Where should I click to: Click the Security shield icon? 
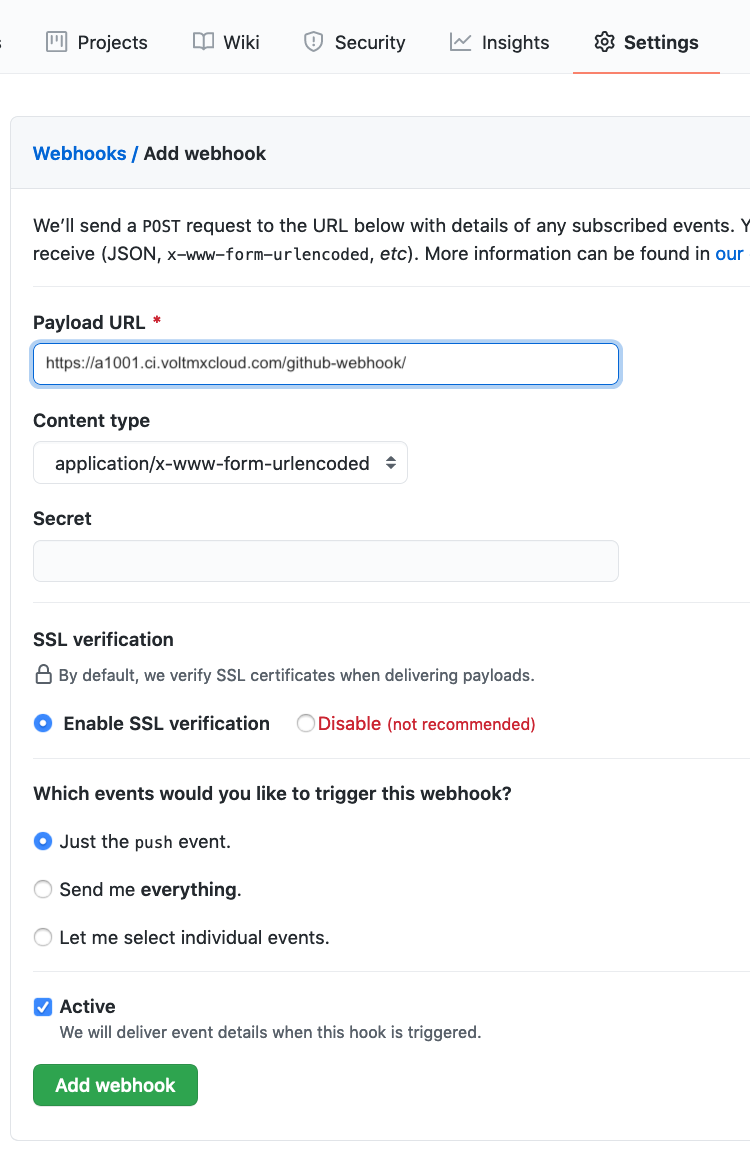[314, 42]
